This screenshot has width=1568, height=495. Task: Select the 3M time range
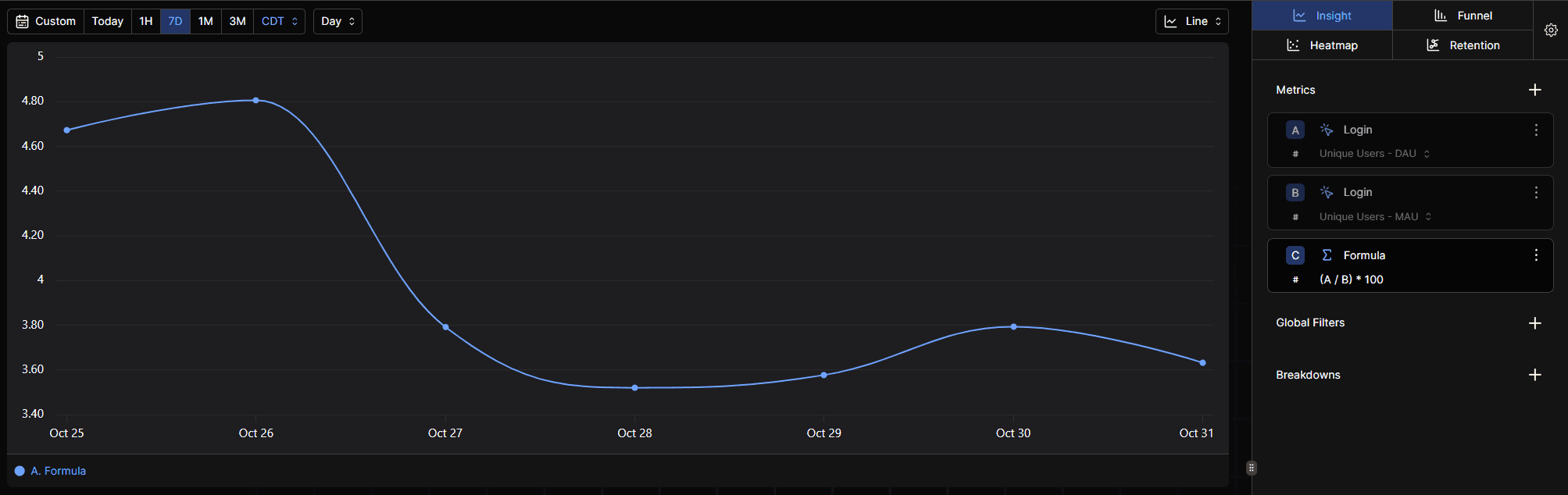pyautogui.click(x=238, y=21)
